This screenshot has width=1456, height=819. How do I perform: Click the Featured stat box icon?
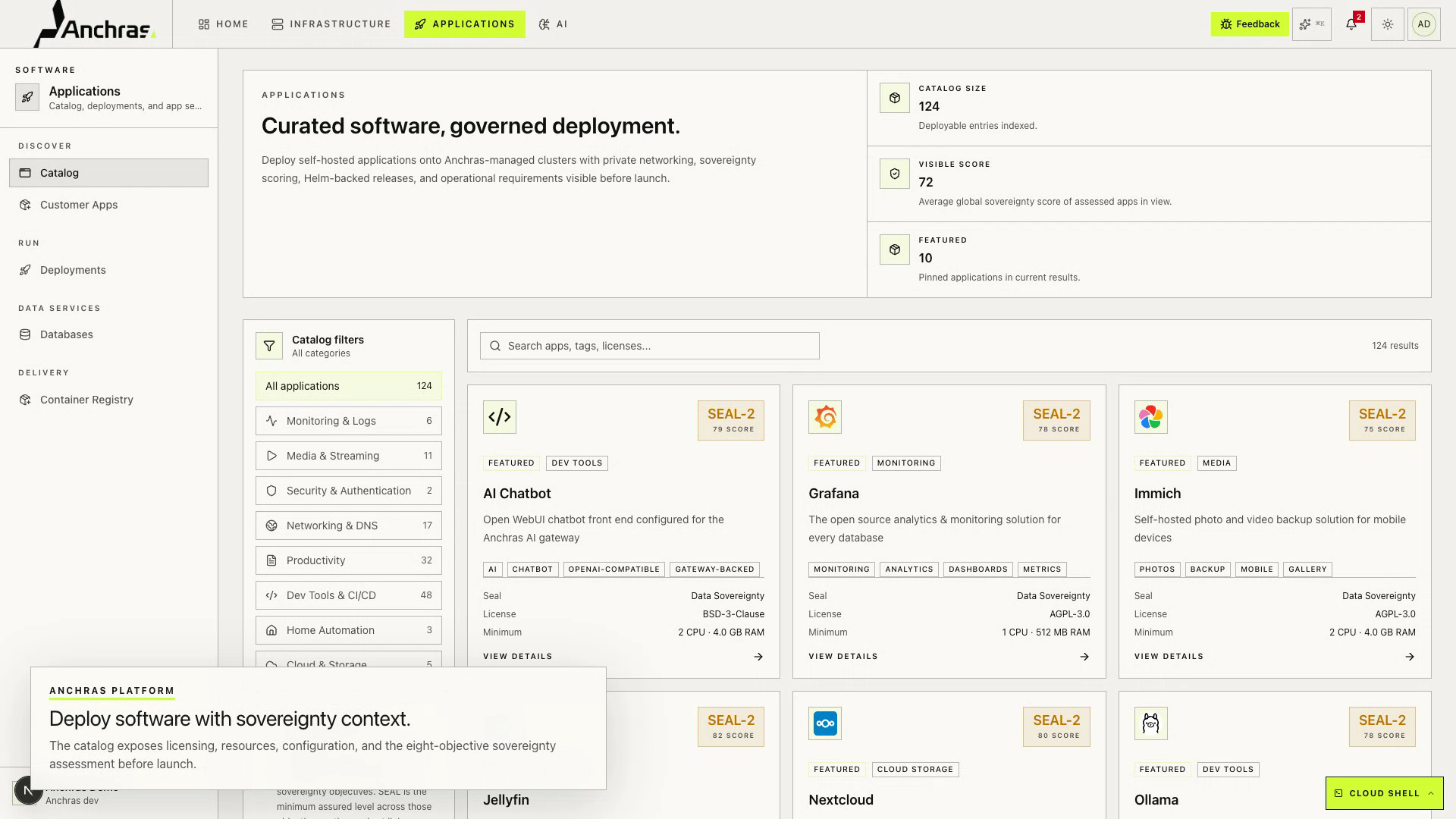pyautogui.click(x=895, y=249)
